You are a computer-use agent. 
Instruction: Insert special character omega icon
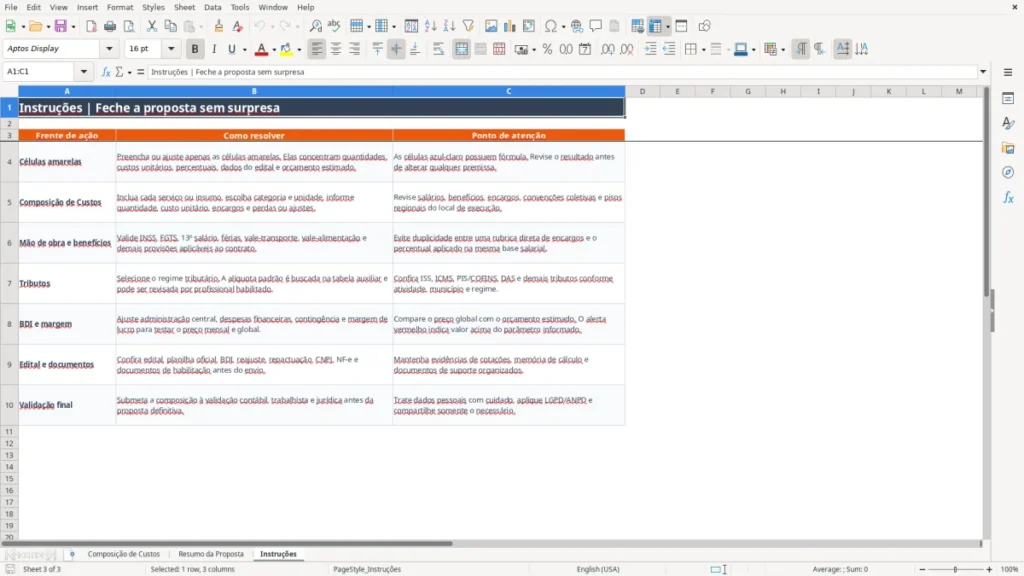(x=551, y=26)
